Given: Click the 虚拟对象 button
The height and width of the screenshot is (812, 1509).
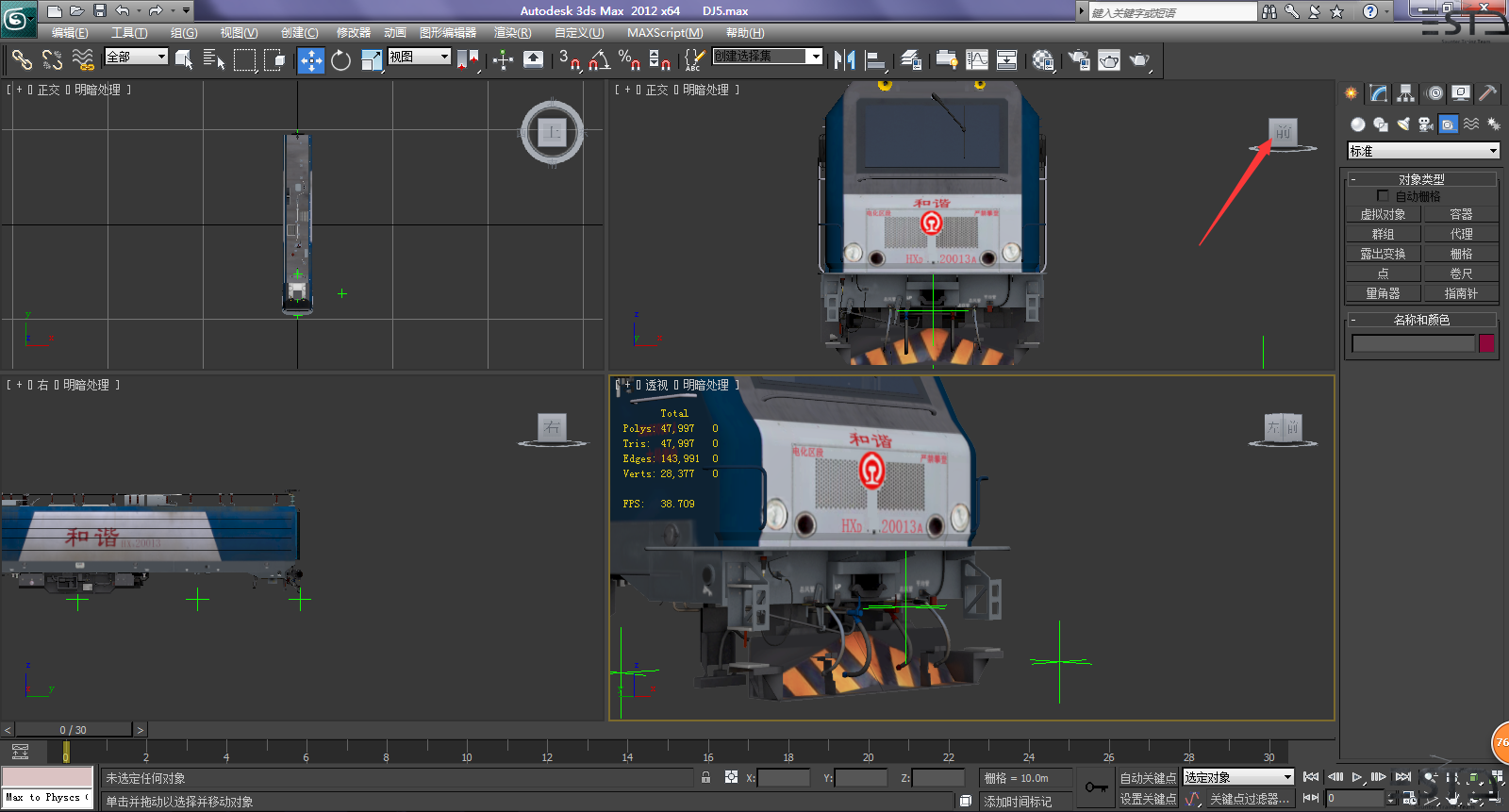Looking at the screenshot, I should (x=1383, y=215).
